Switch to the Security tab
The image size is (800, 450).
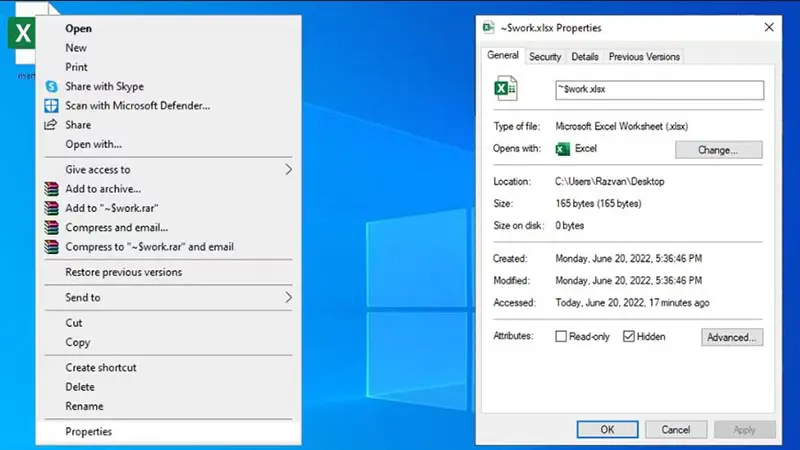[x=545, y=57]
